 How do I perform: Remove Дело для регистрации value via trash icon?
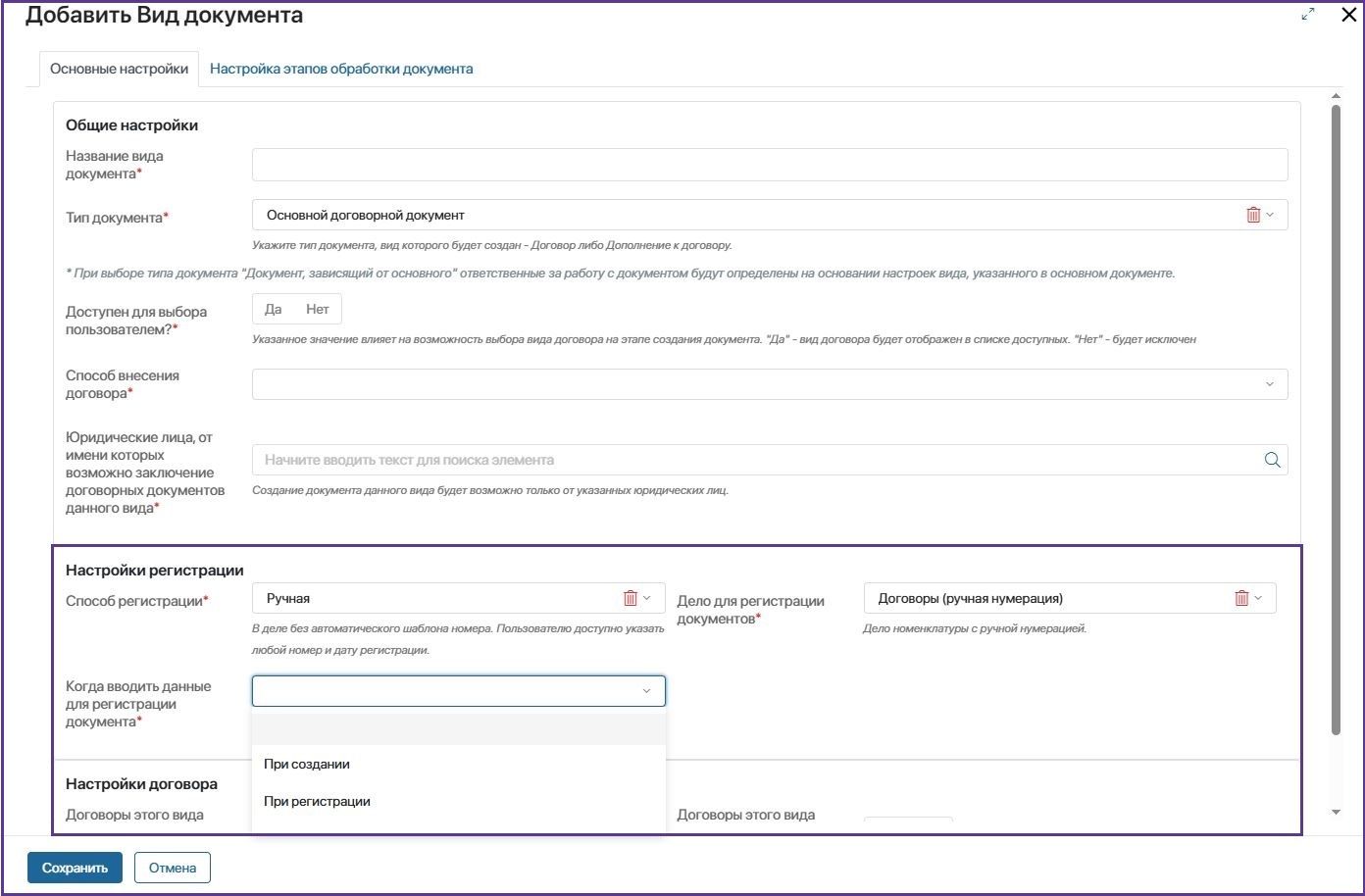point(1241,598)
